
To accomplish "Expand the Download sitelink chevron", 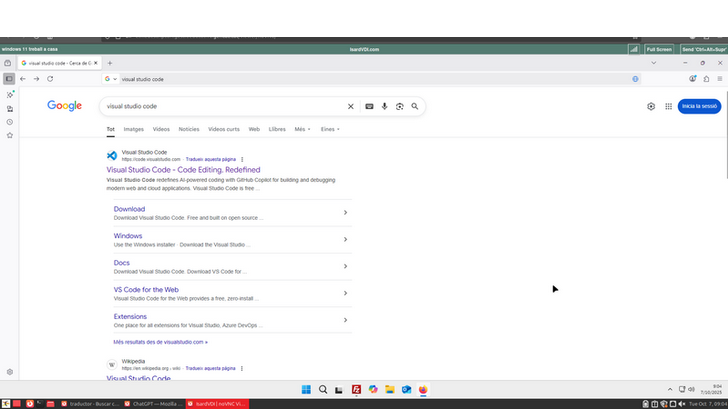I will click(345, 212).
